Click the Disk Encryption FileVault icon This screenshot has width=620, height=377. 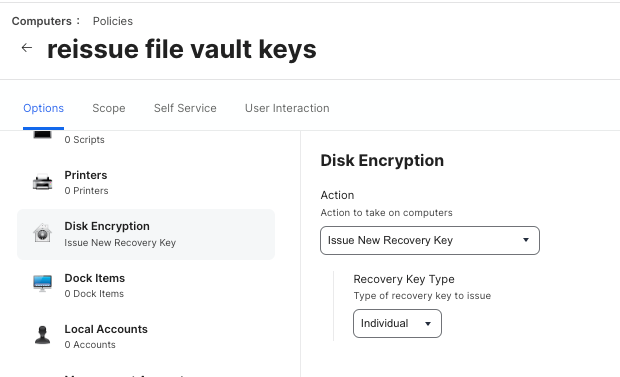42,233
